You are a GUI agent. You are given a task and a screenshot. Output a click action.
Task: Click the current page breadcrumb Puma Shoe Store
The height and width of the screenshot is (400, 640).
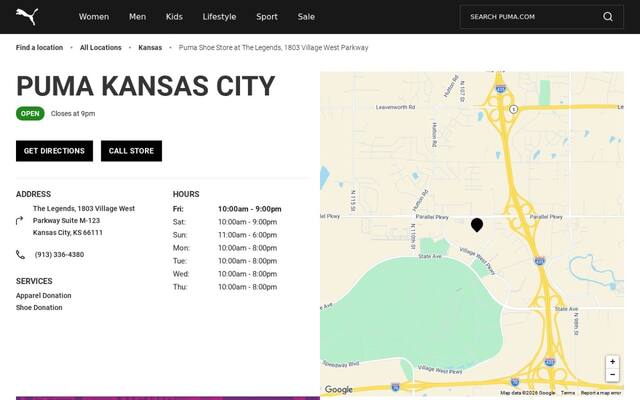point(273,47)
